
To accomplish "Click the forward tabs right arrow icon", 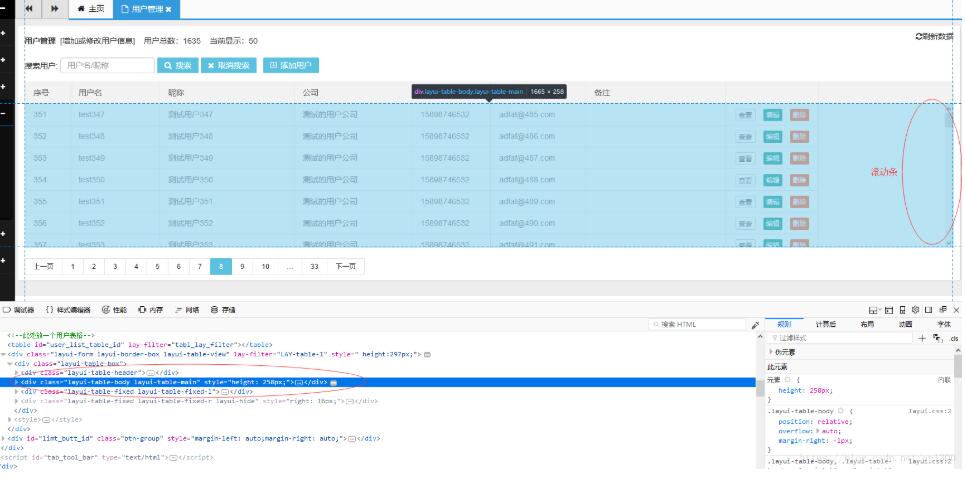I will 55,9.
